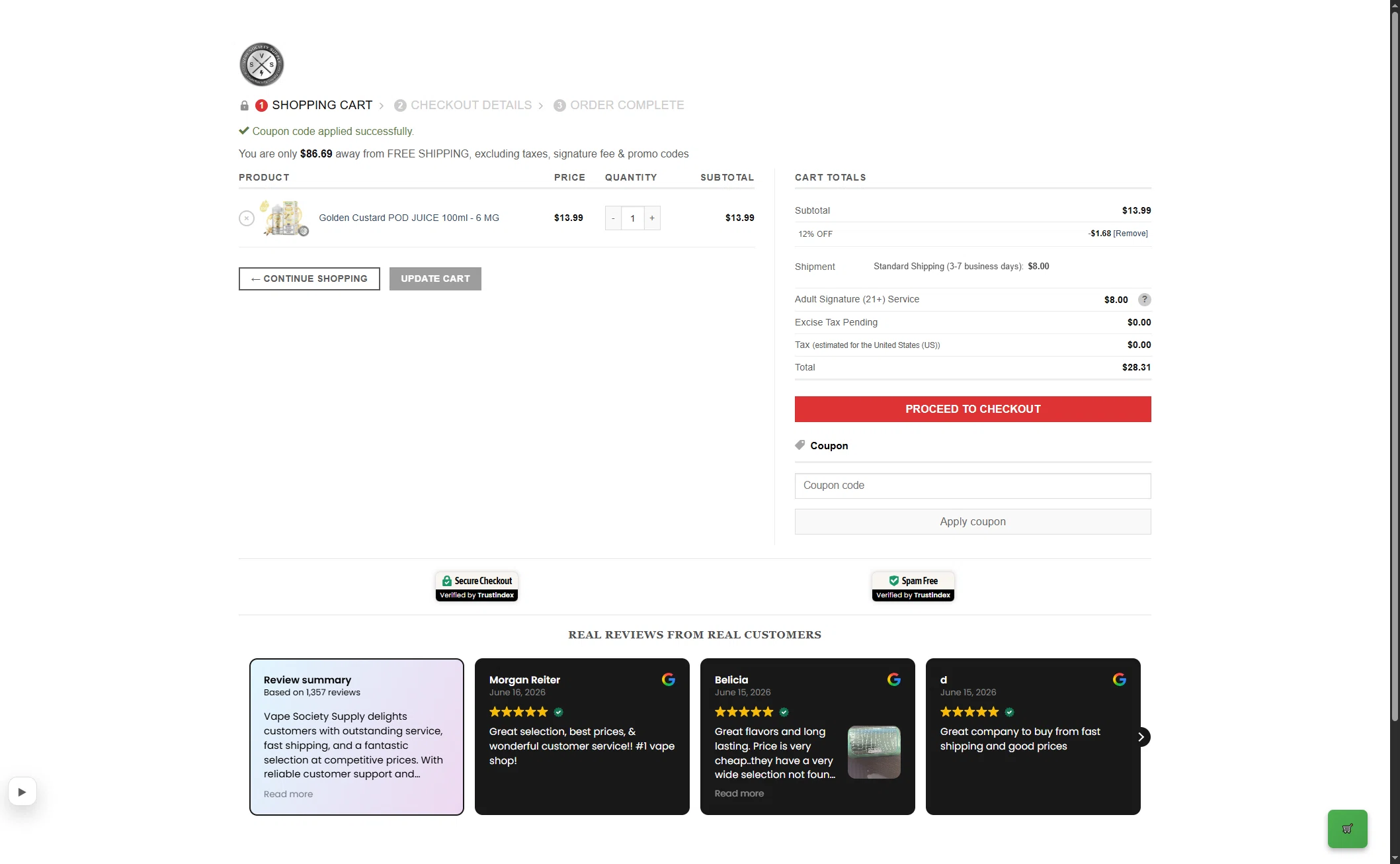The height and width of the screenshot is (864, 1400).
Task: Click verified badge on Belicia's review
Action: [x=784, y=713]
